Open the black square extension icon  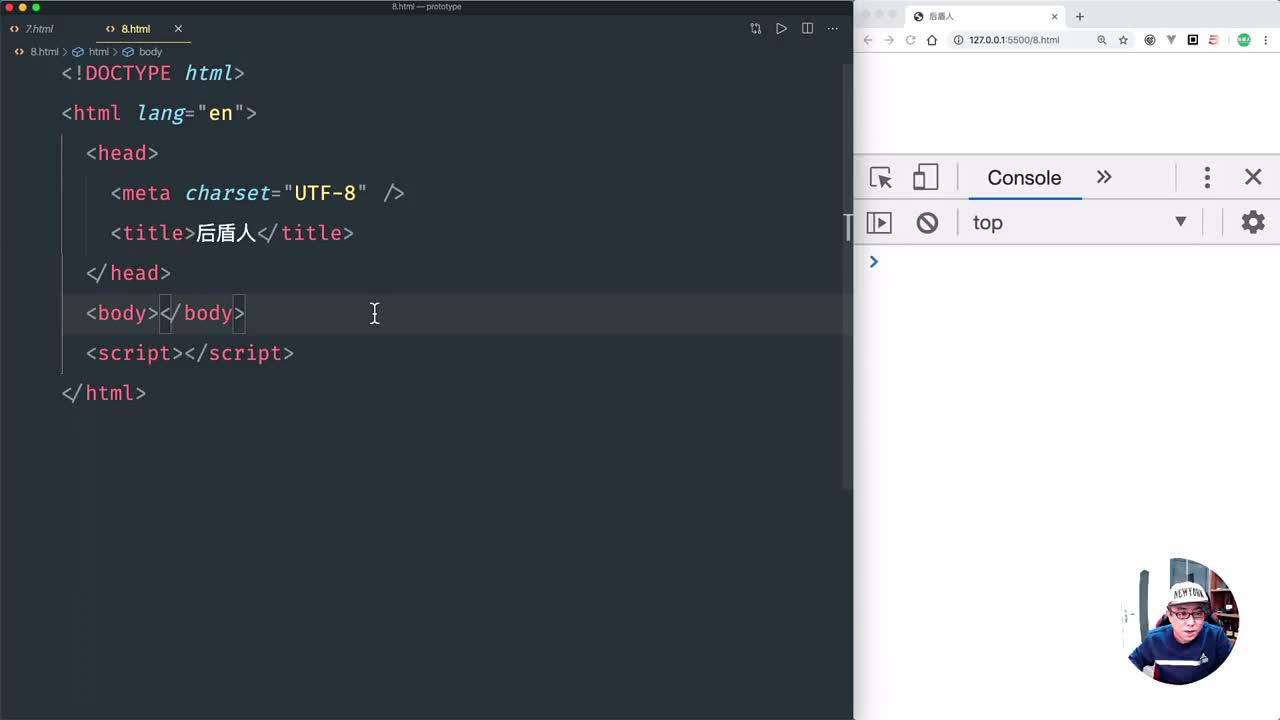coord(1193,40)
